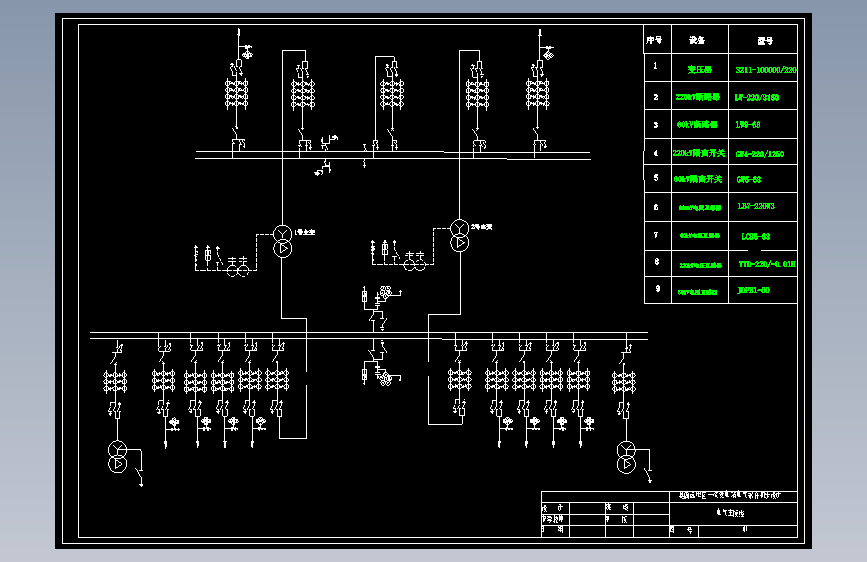Click the serial number '6' cell in the table
The height and width of the screenshot is (562, 867).
coord(656,207)
